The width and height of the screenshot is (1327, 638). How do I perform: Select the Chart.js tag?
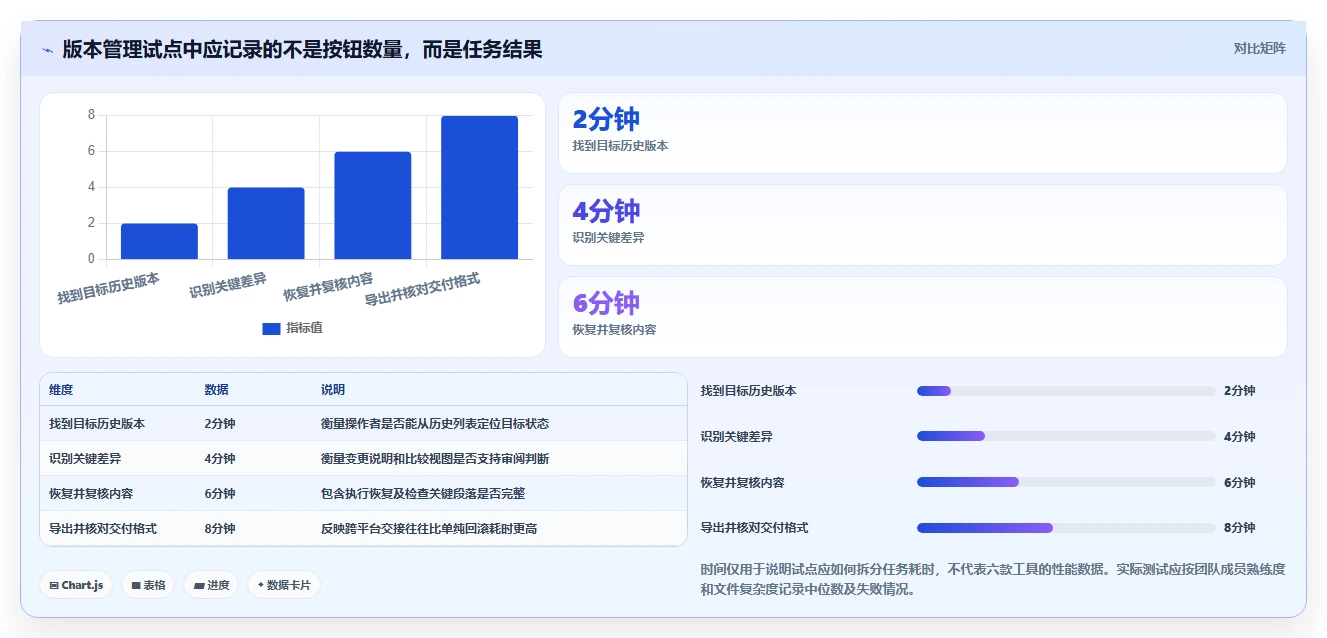coord(76,585)
